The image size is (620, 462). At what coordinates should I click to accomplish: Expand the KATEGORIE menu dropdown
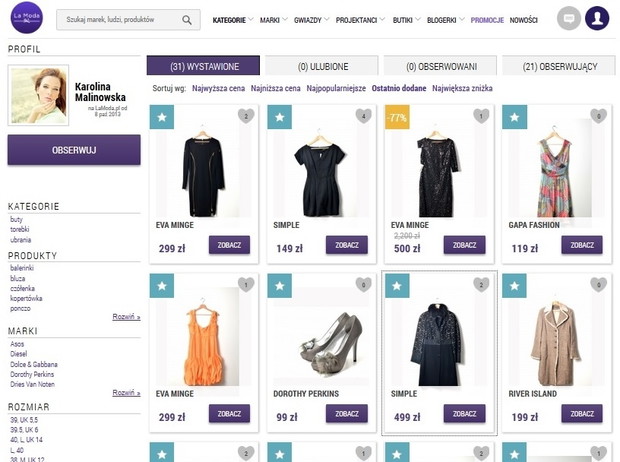(233, 20)
